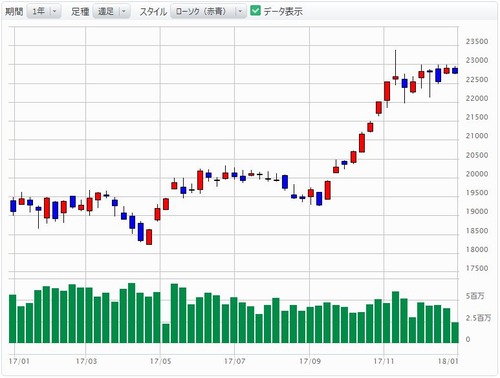Open the スタイル ローソク(赤青) dropdown
This screenshot has height=378, width=500.
click(208, 11)
